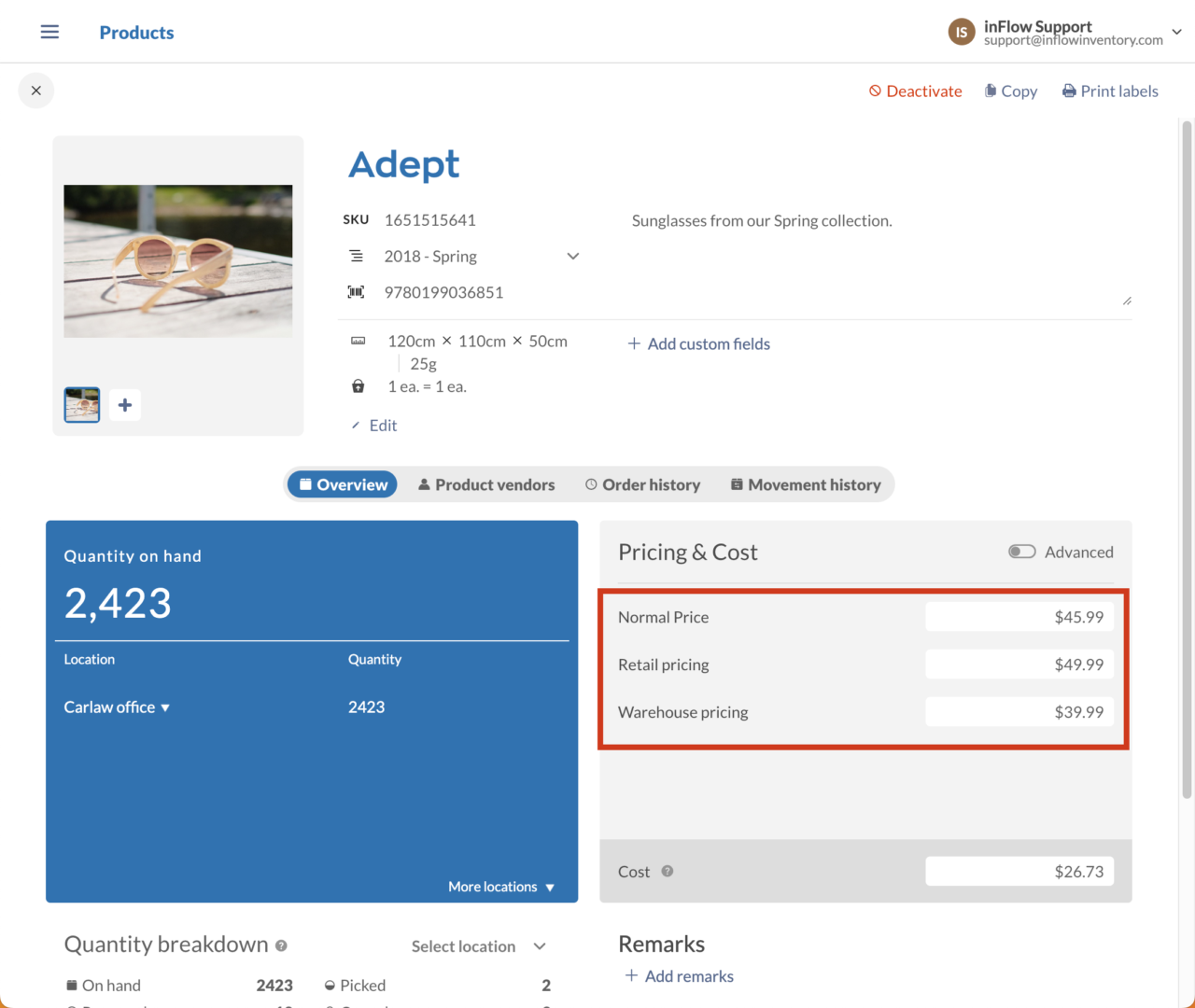
Task: Click the plus button to add a product image
Action: (124, 404)
